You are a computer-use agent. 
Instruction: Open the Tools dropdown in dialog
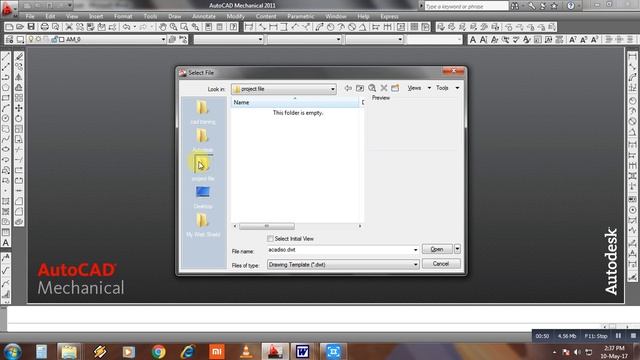447,88
